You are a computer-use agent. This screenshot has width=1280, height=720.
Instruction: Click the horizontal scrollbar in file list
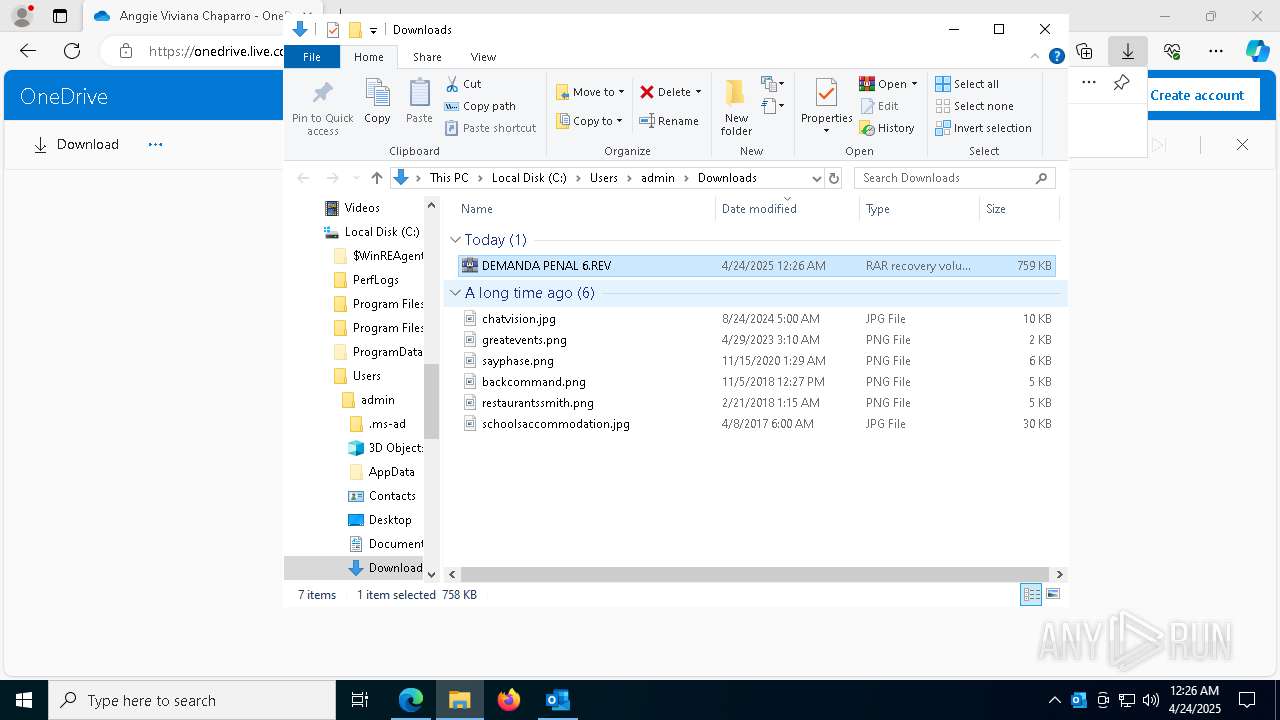755,575
